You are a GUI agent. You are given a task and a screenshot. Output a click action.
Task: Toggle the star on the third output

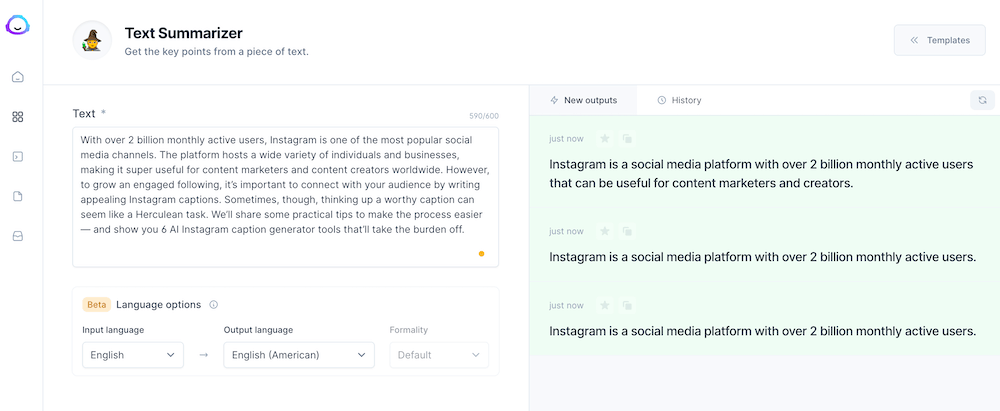click(x=604, y=306)
